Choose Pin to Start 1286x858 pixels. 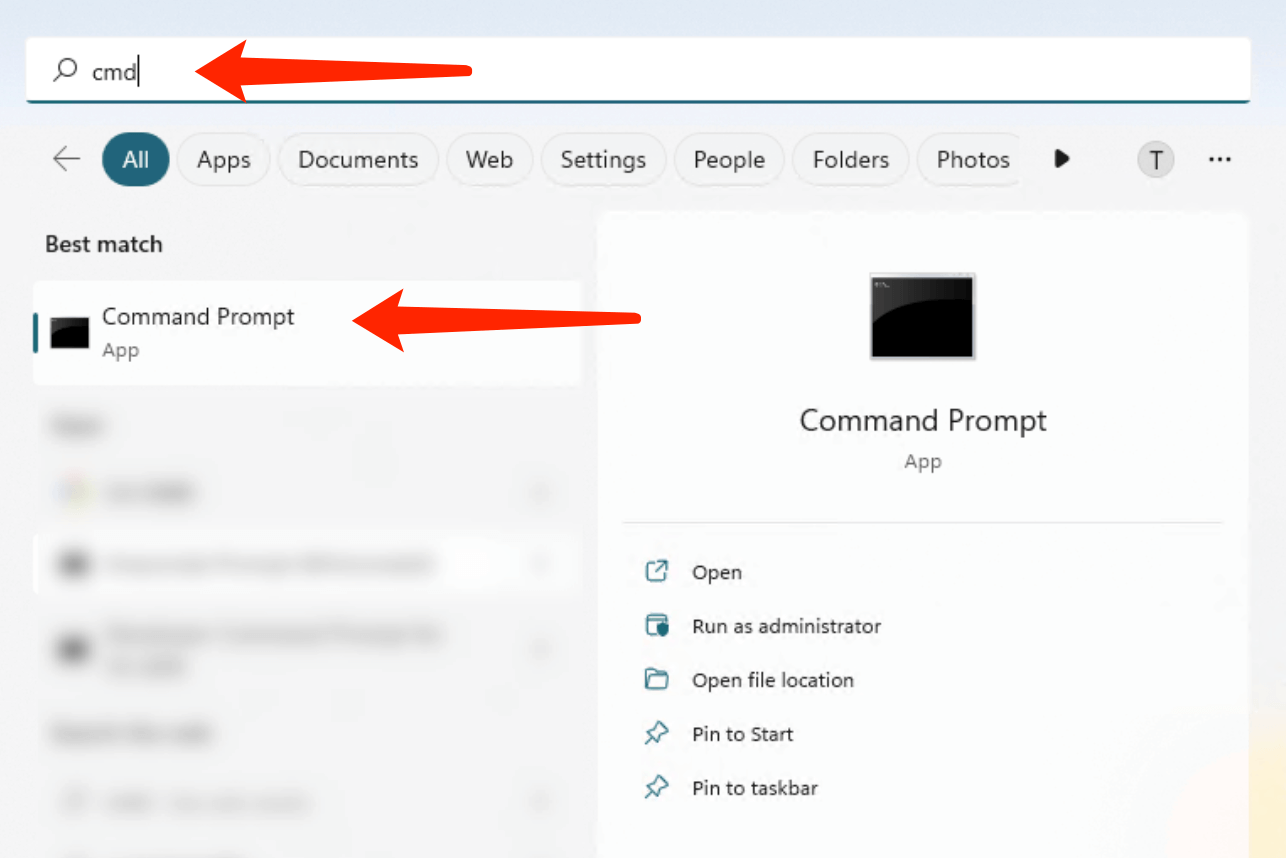coord(743,735)
